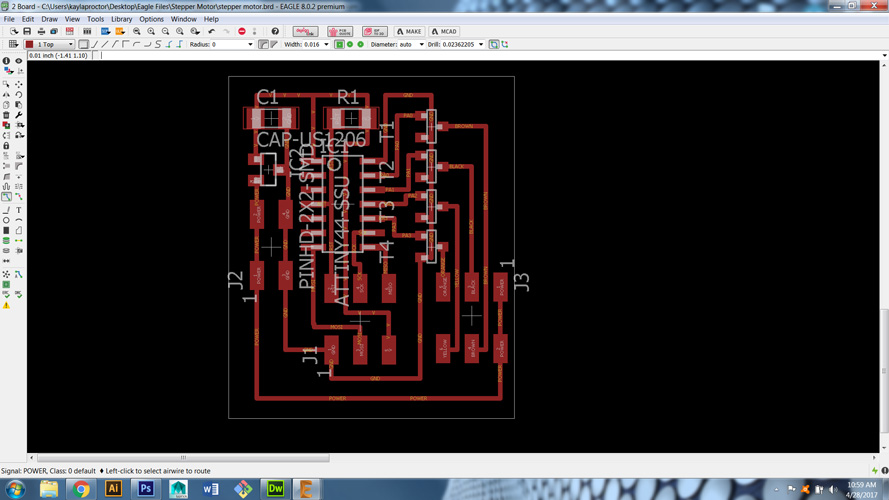Viewport: 889px width, 500px height.
Task: Expand the Radius dropdown arrow
Action: pos(250,44)
